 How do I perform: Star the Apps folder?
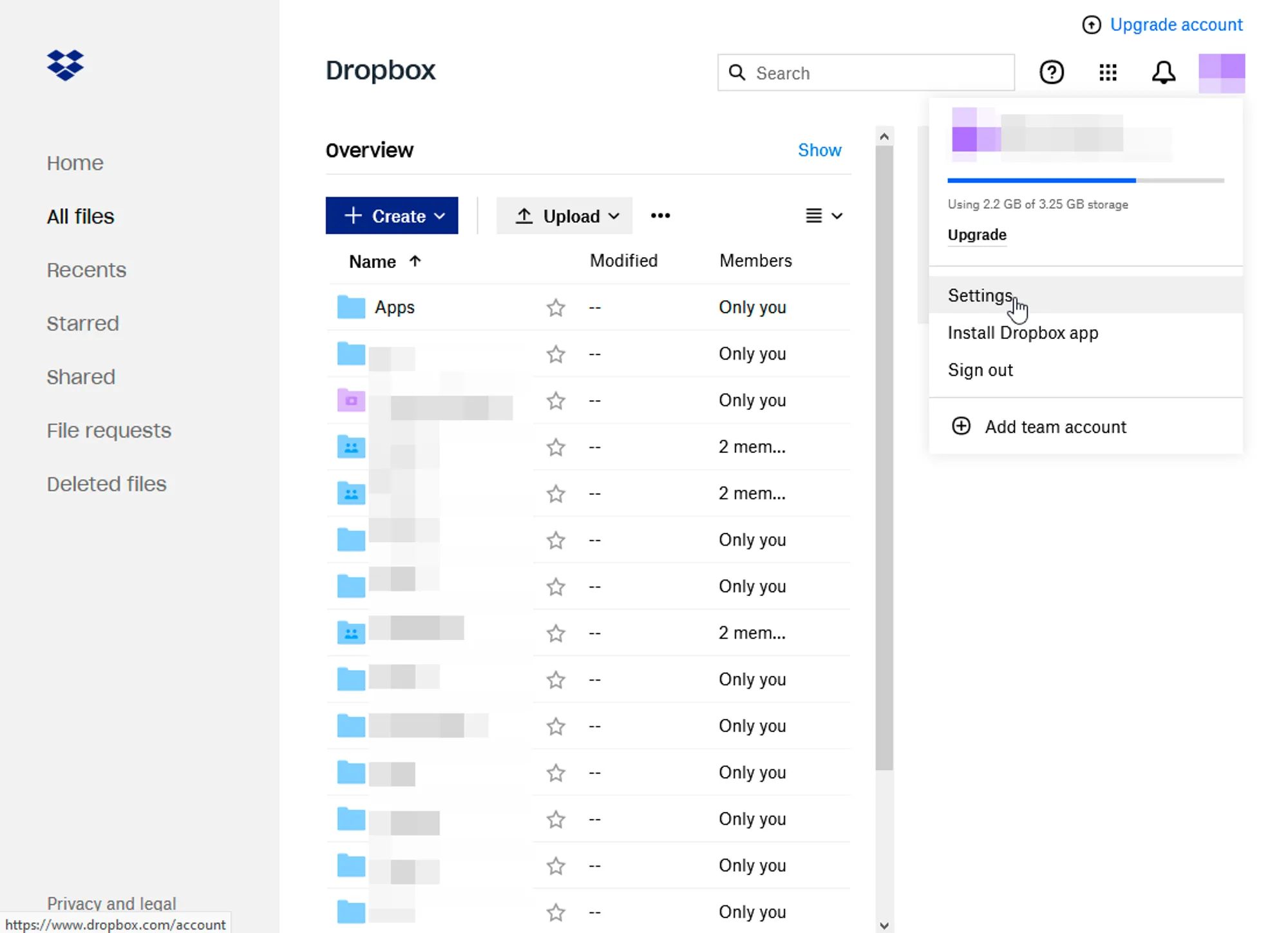click(x=556, y=308)
